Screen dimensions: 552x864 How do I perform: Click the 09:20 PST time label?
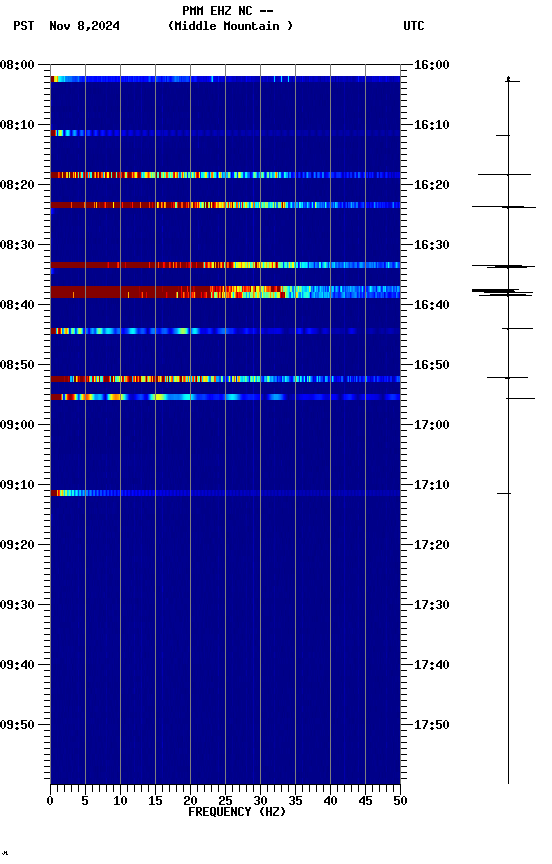tap(17, 545)
